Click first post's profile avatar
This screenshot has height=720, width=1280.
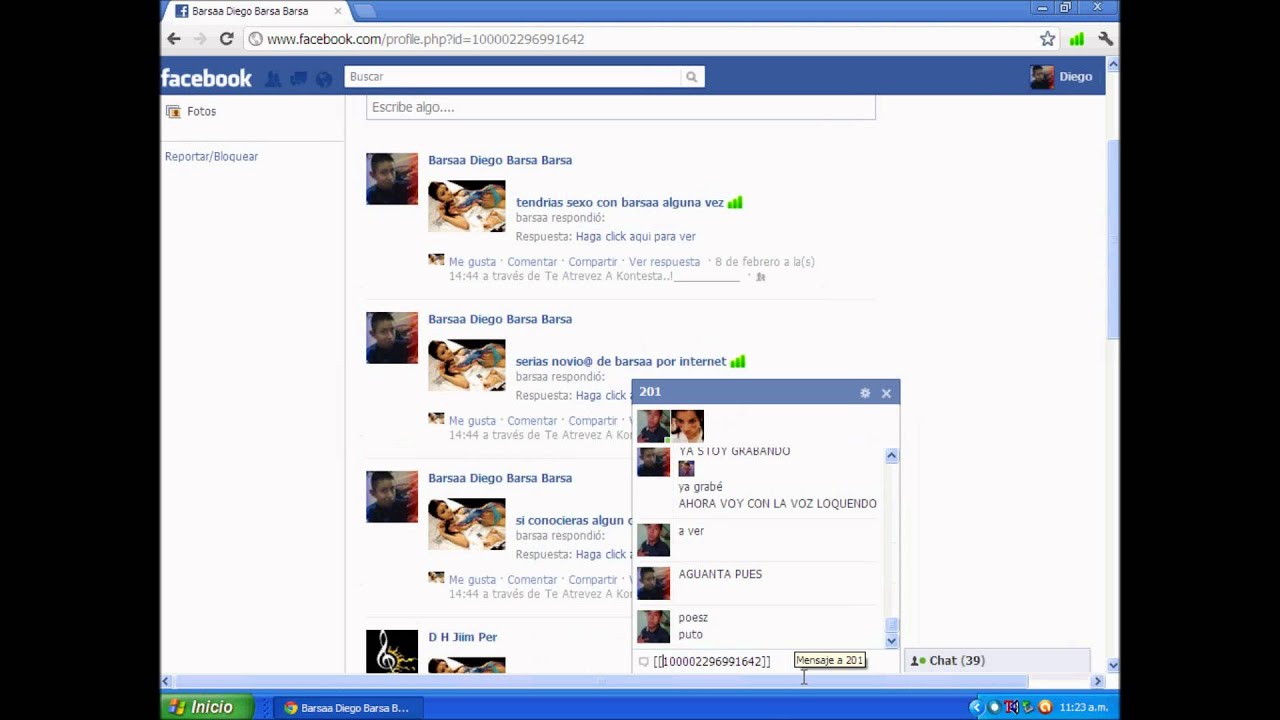tap(392, 179)
